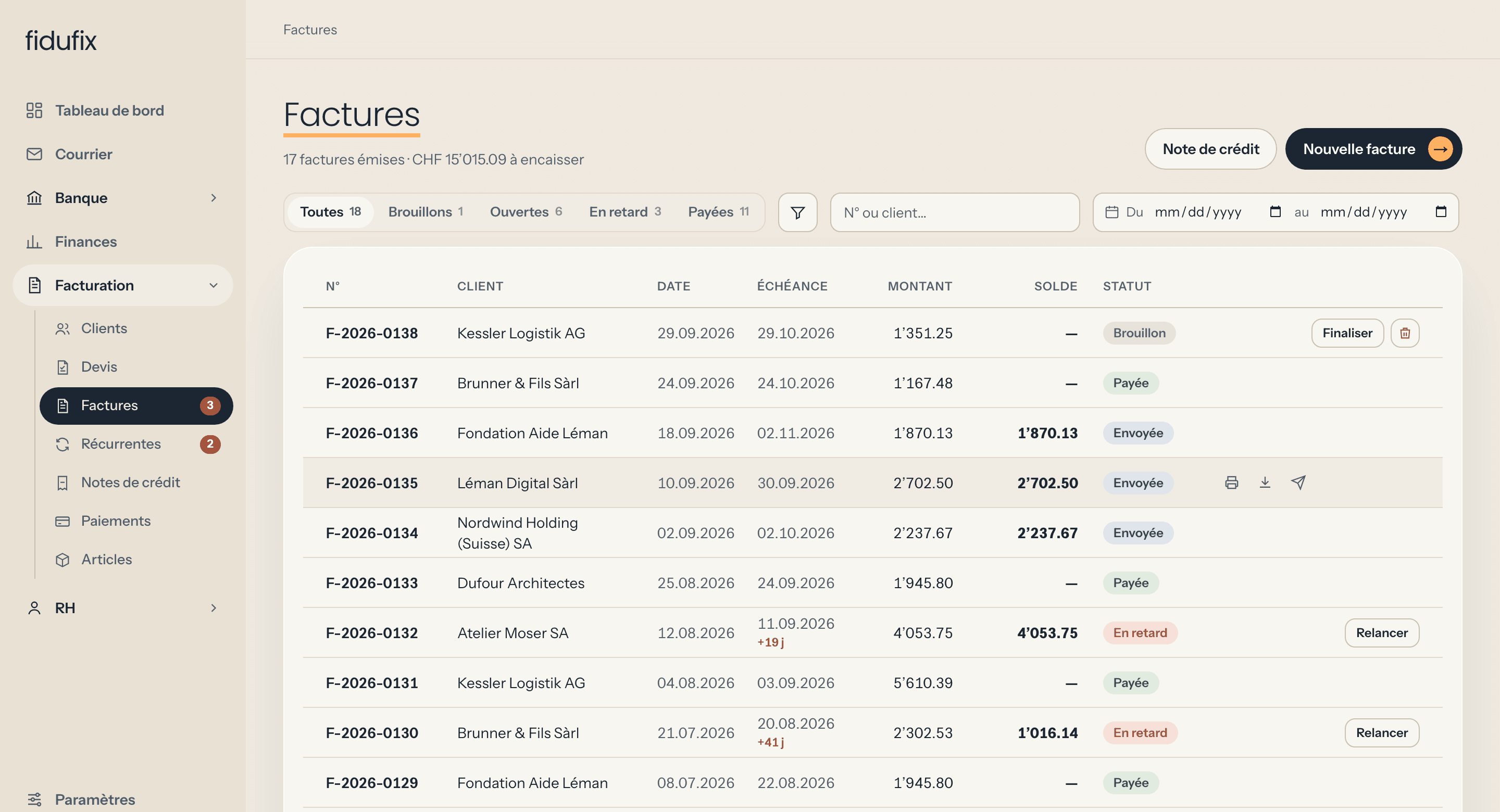
Task: Open invoice number F-2026-0136
Action: pyautogui.click(x=371, y=433)
